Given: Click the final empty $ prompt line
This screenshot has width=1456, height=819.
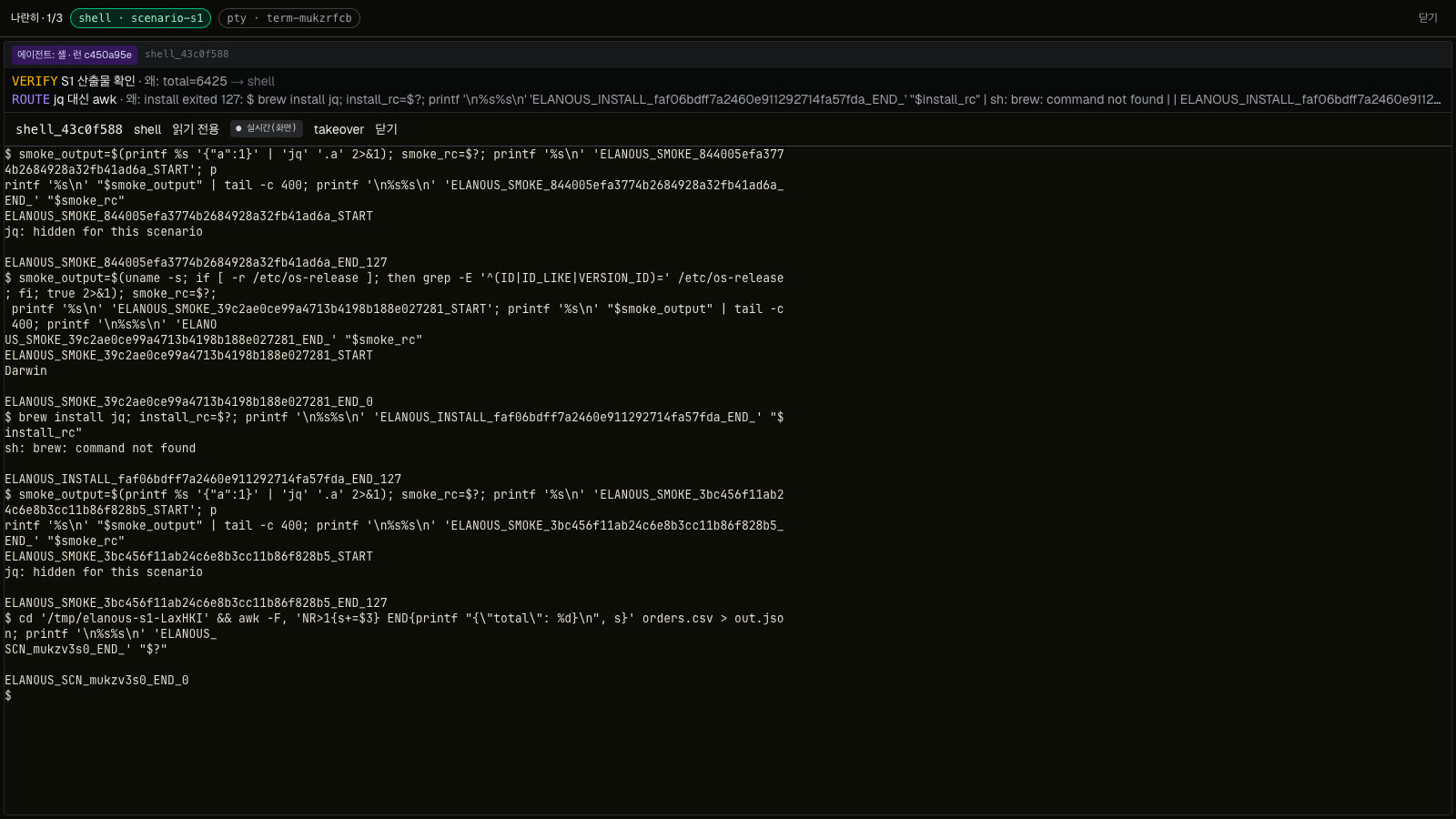Looking at the screenshot, I should 8,696.
